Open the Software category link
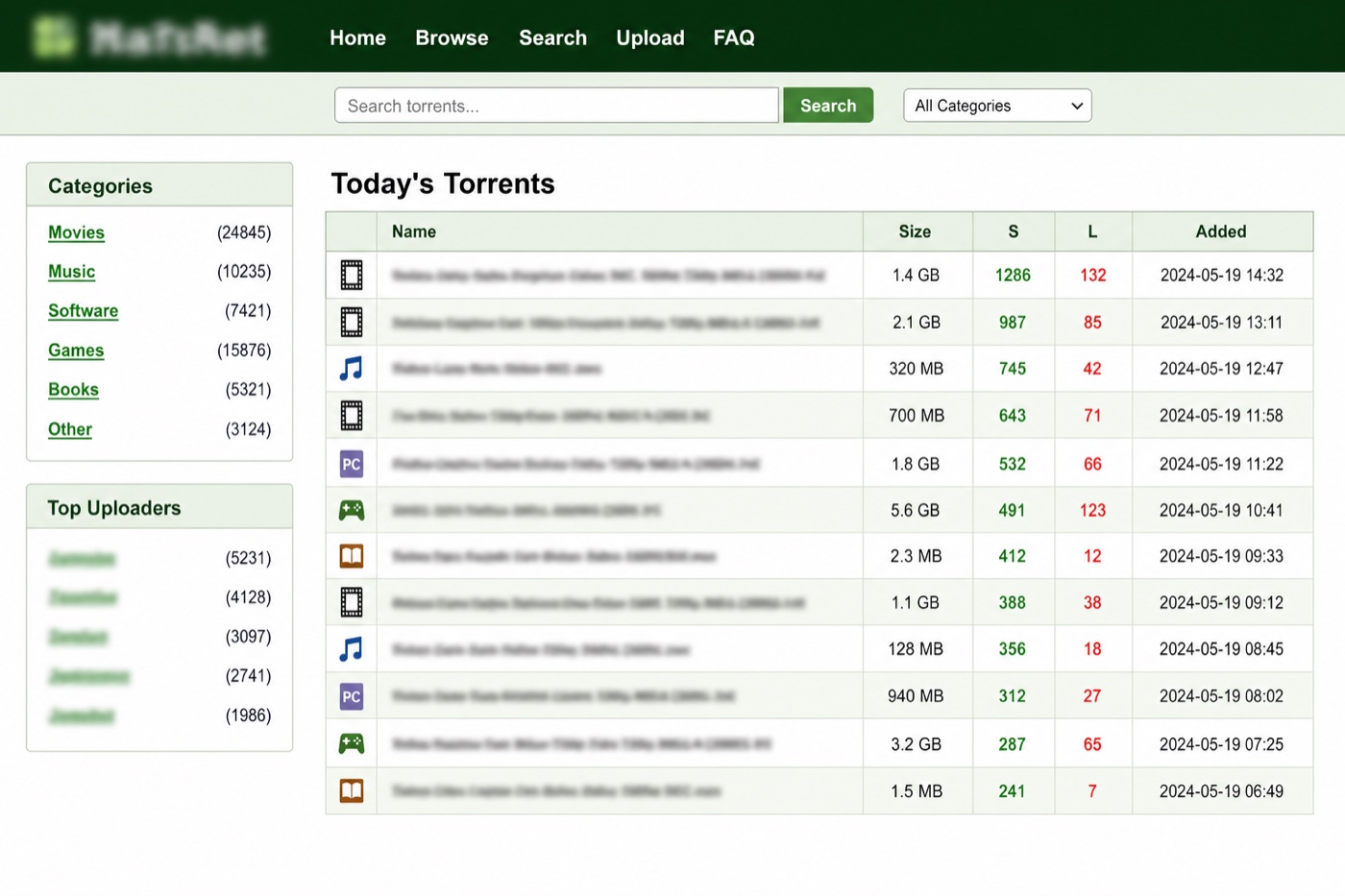1345x896 pixels. point(84,311)
